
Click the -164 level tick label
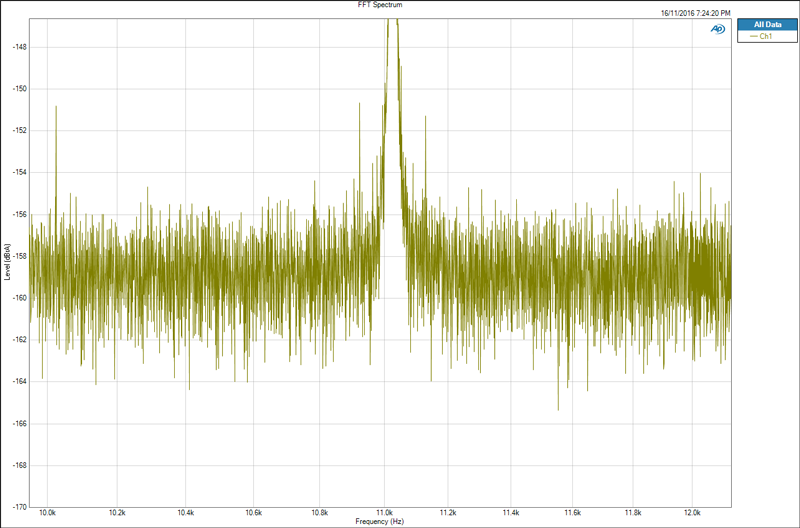(x=19, y=382)
